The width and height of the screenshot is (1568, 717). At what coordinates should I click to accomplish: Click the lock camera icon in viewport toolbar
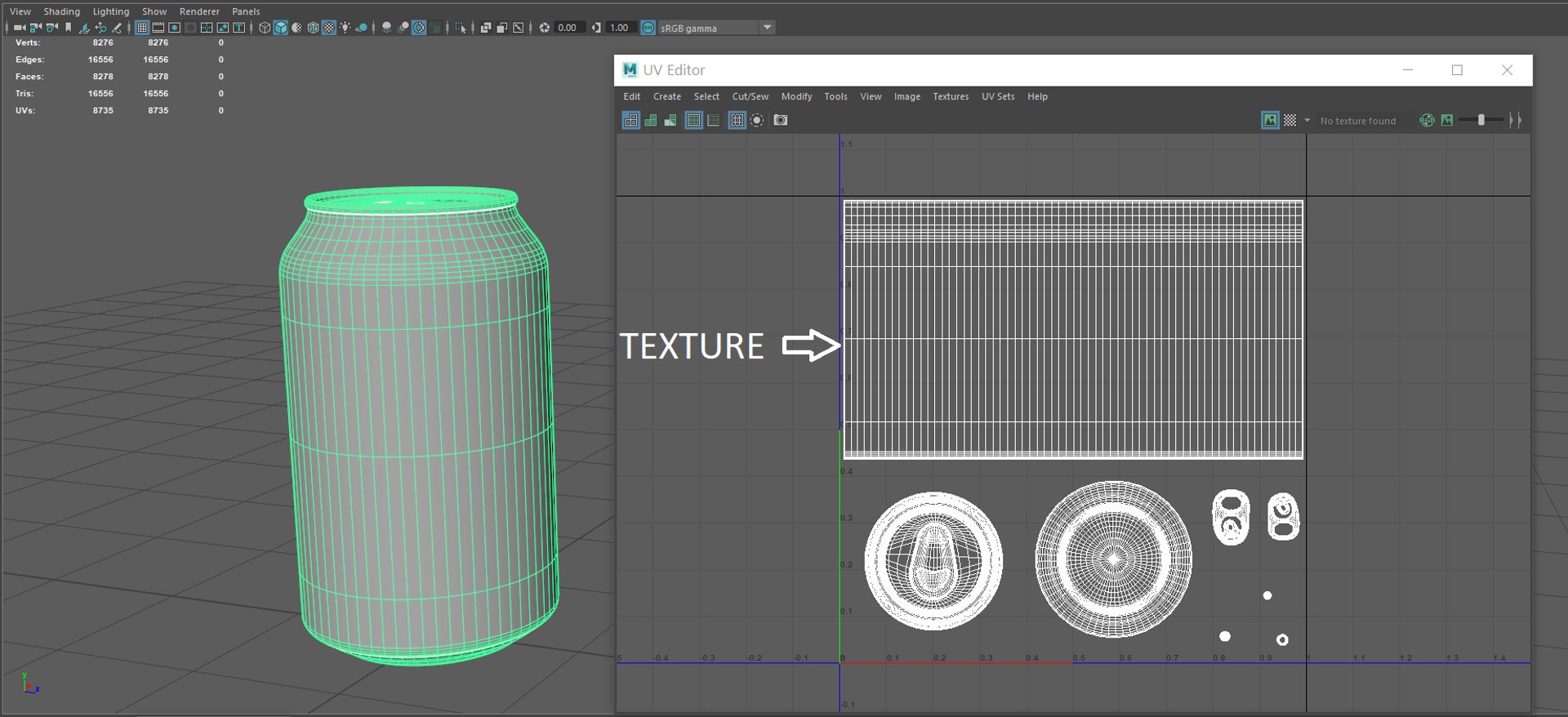click(x=35, y=28)
